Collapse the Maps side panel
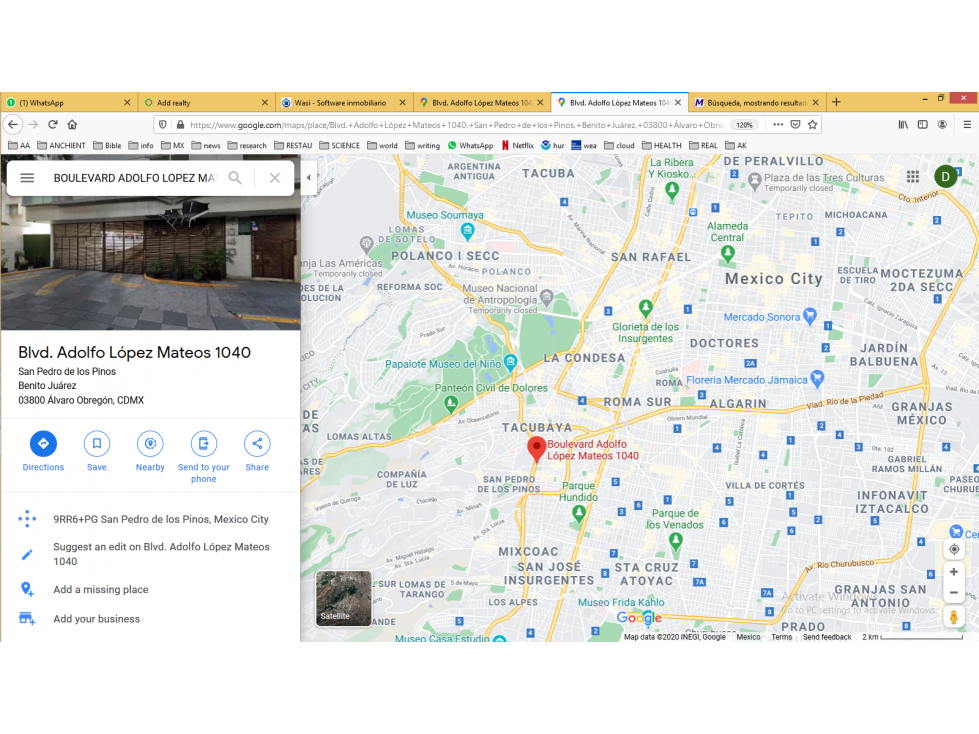This screenshot has width=979, height=734. tap(308, 177)
